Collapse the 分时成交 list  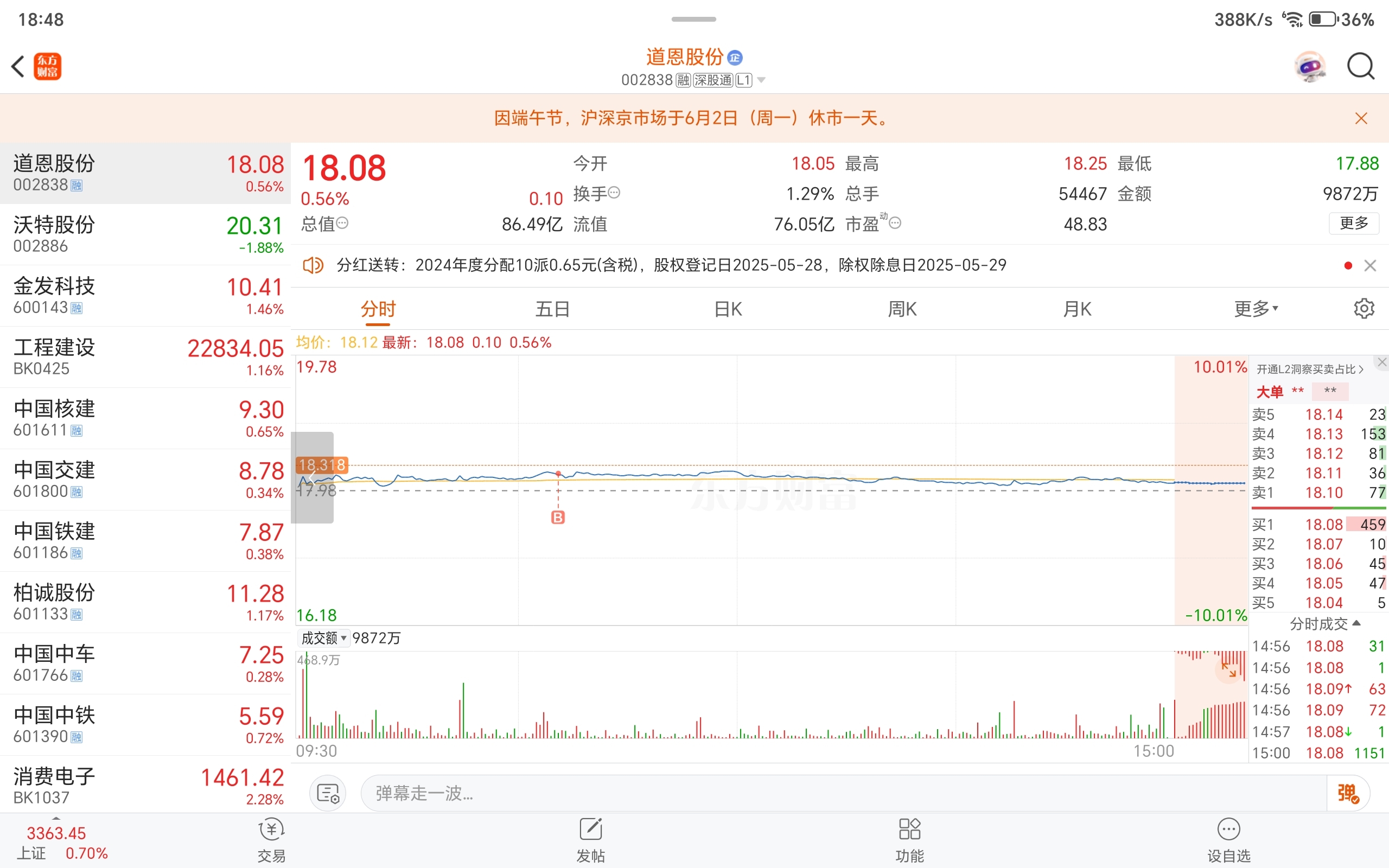(x=1325, y=623)
